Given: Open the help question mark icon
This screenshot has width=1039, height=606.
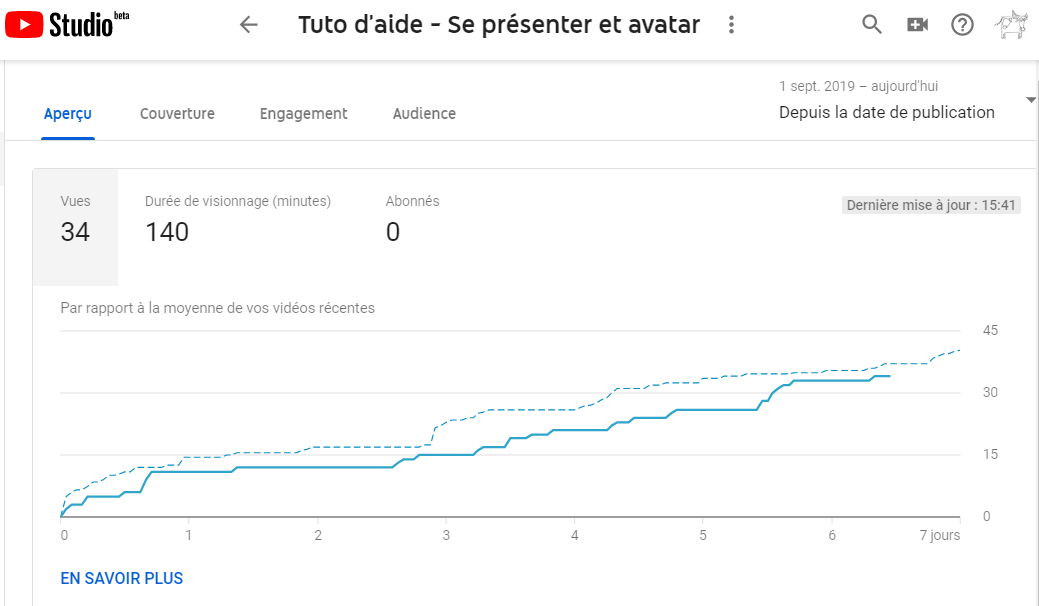Looking at the screenshot, I should pos(962,25).
